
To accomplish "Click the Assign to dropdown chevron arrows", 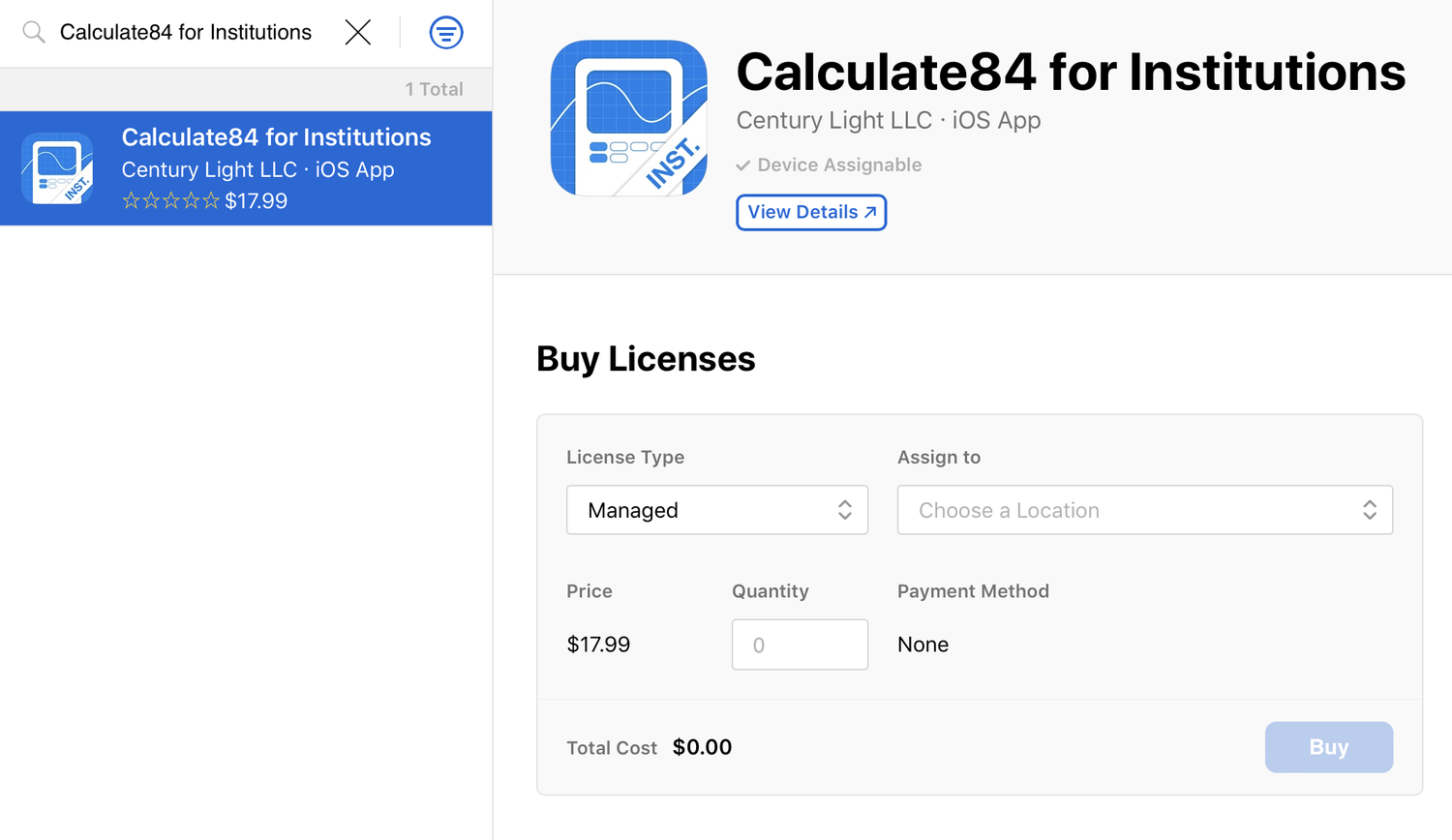I will [1370, 510].
